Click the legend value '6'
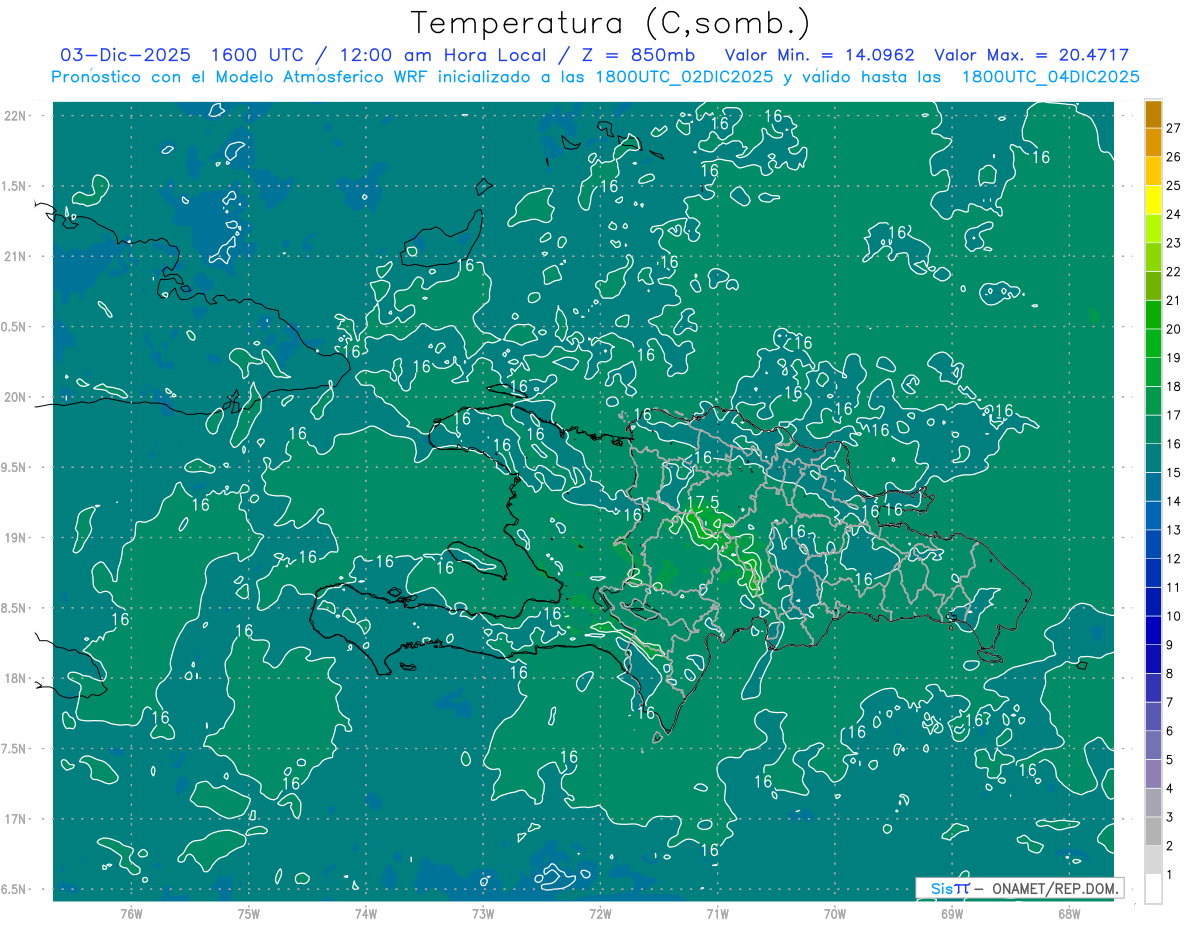This screenshot has height=927, width=1200. click(x=1169, y=731)
